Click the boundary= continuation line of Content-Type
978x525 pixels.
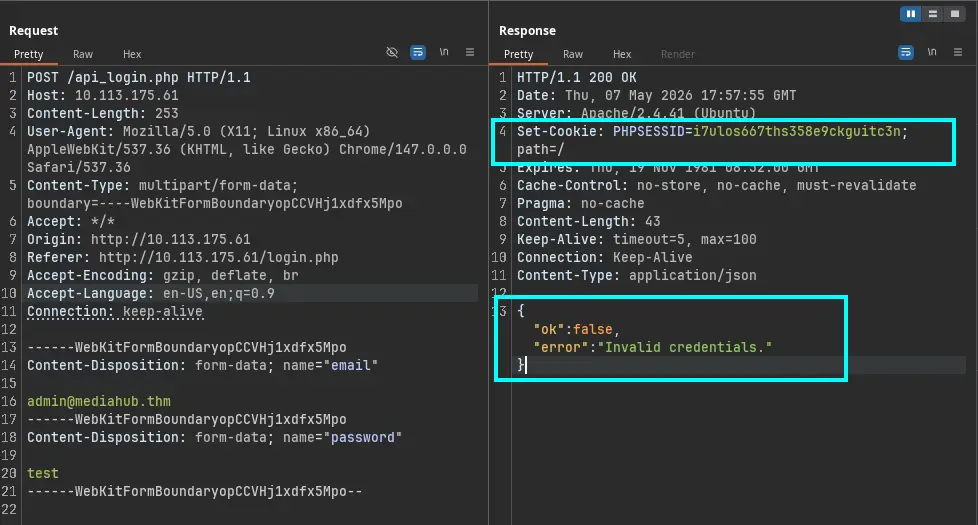(215, 203)
